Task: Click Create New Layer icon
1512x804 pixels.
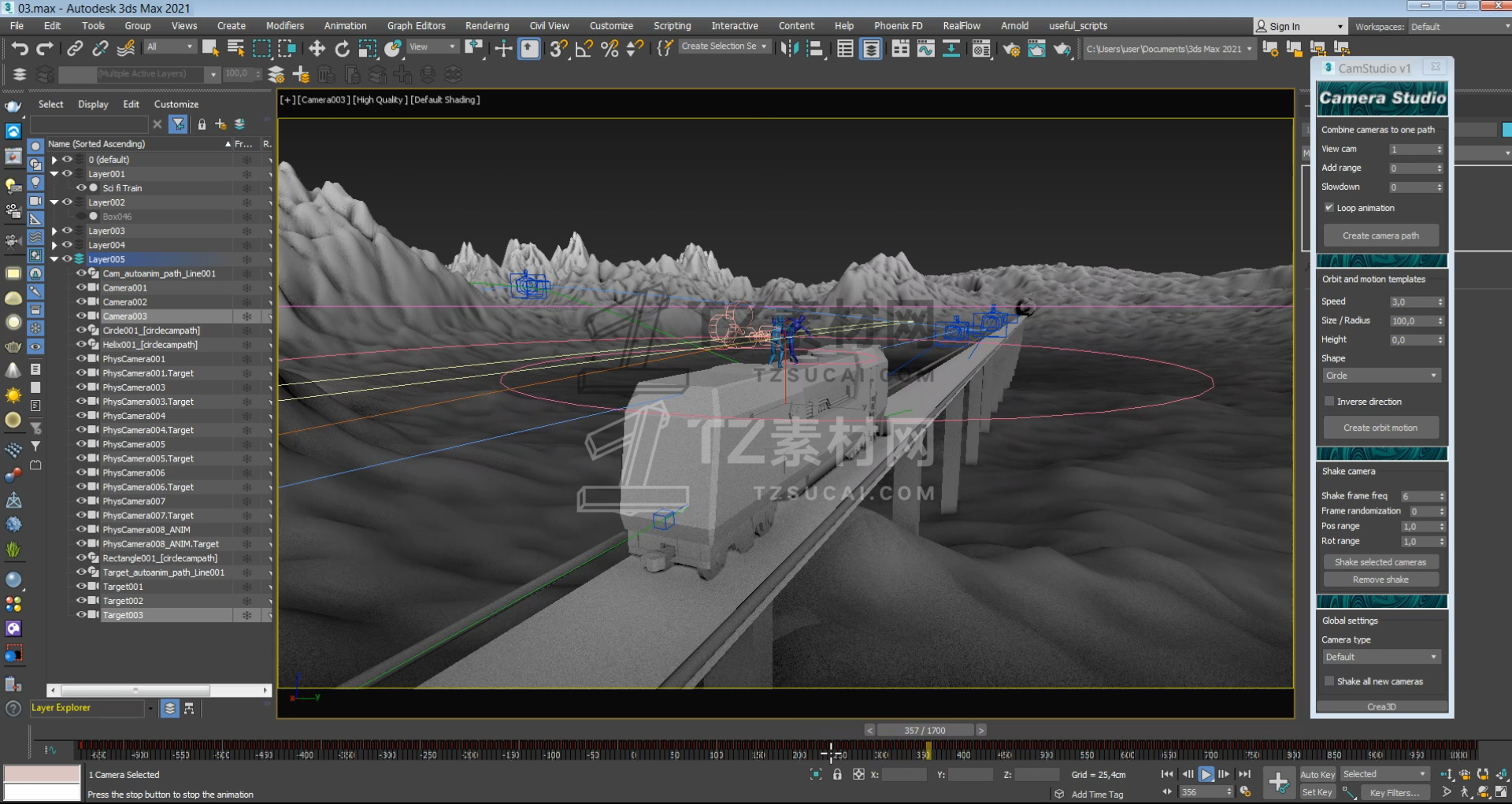Action: click(x=301, y=75)
